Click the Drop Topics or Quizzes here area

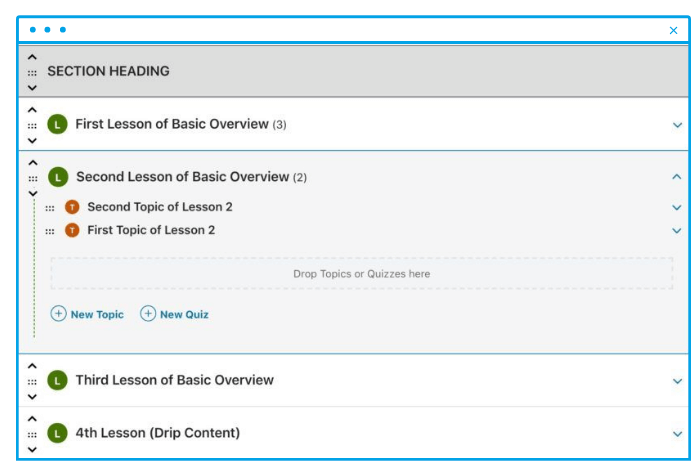(362, 274)
